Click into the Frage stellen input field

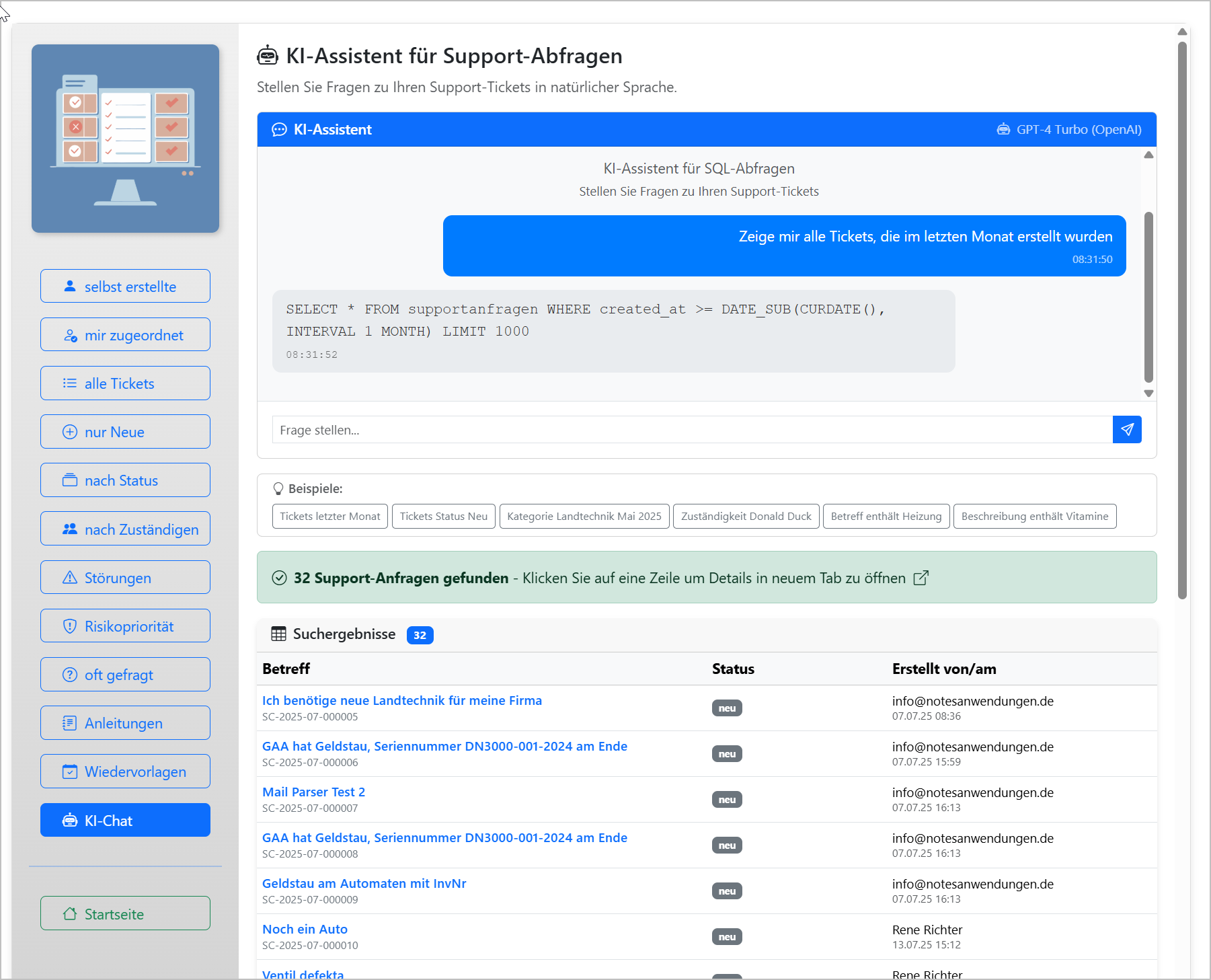pos(691,430)
